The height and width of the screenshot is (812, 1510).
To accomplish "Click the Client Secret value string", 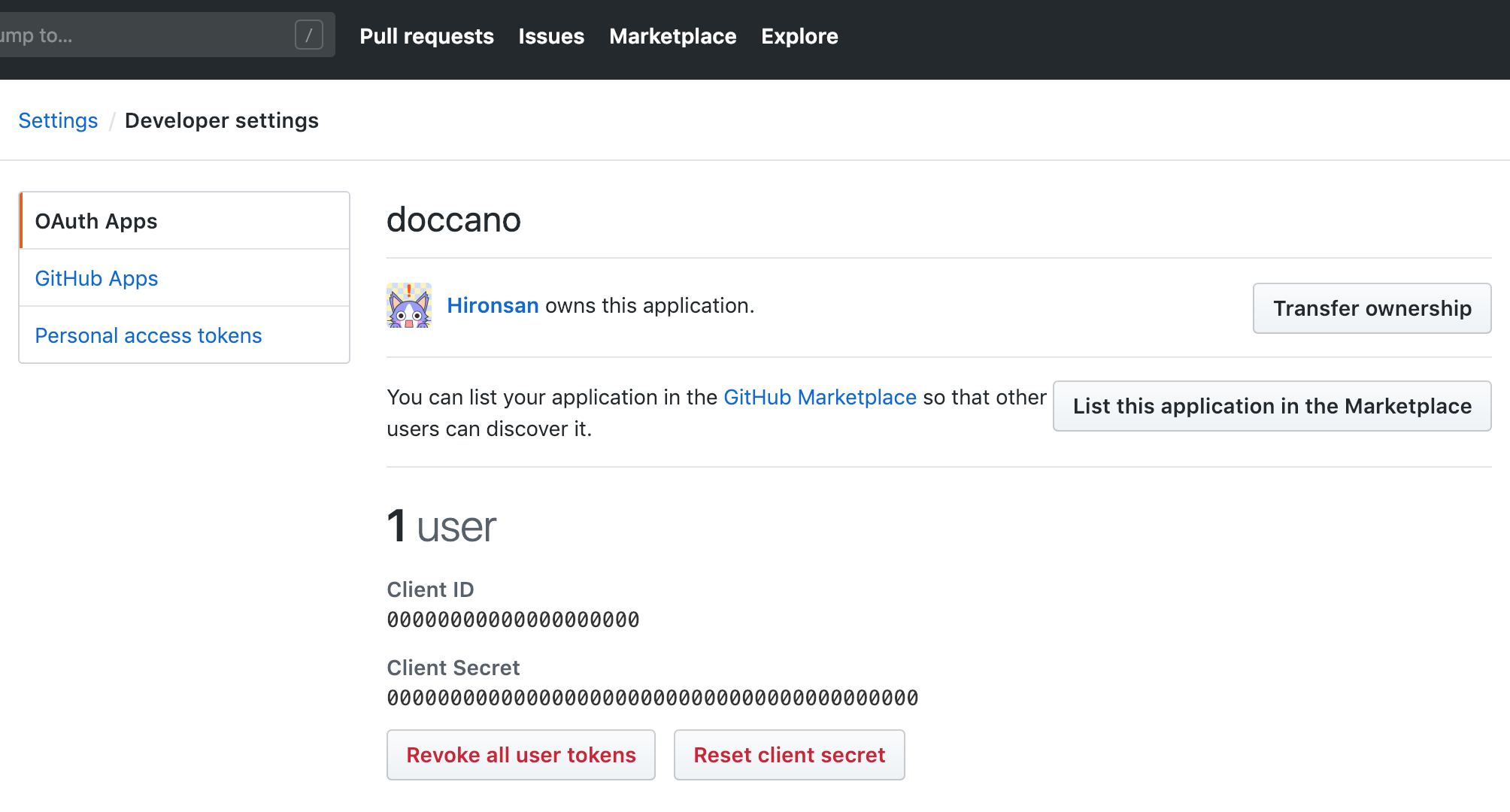I will tap(652, 698).
